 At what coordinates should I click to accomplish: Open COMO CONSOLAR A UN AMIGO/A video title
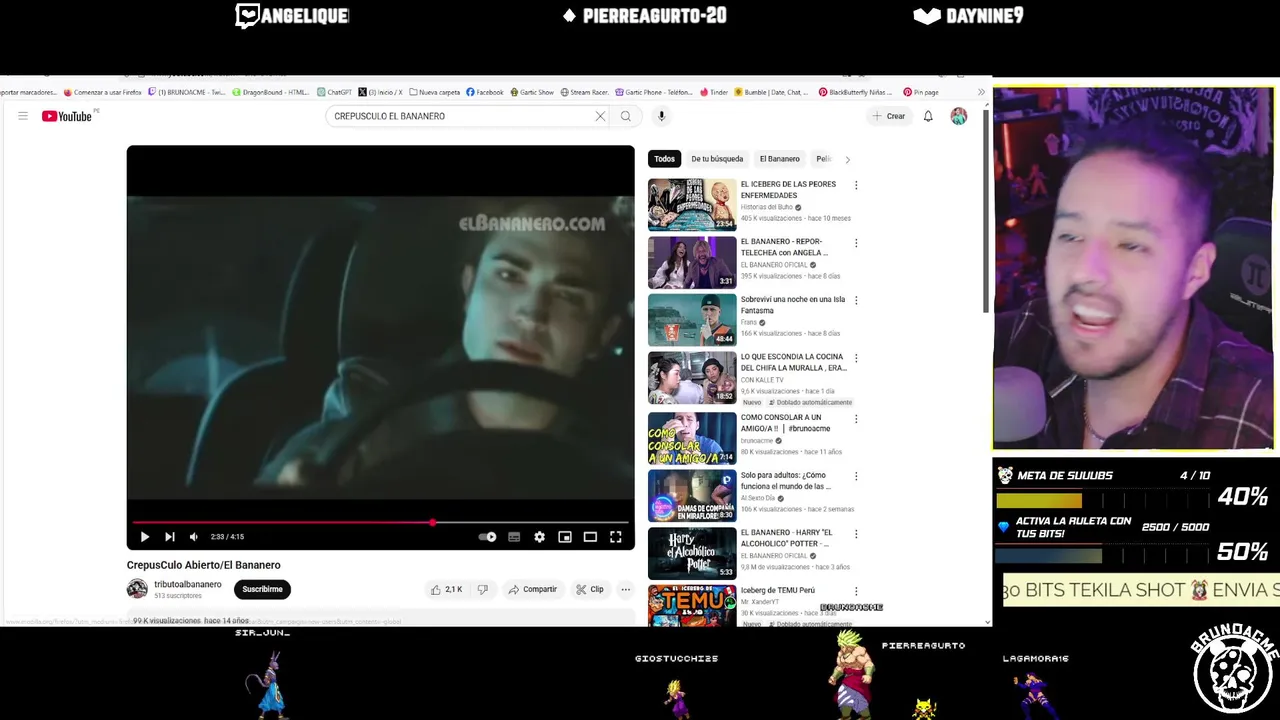[x=785, y=423]
